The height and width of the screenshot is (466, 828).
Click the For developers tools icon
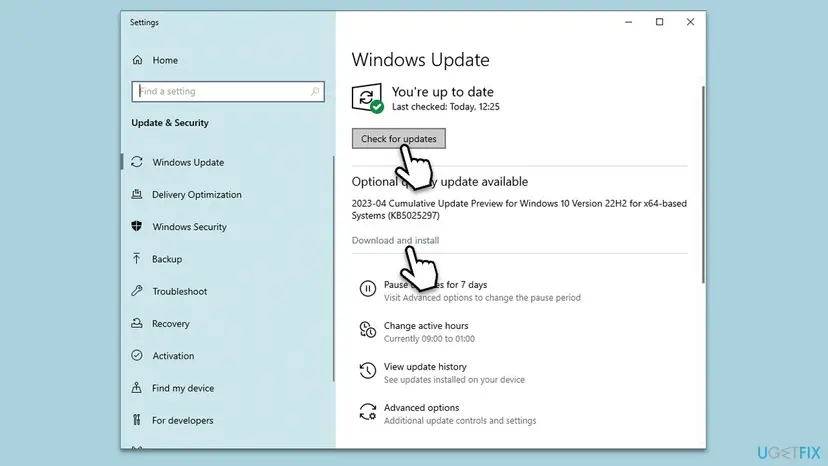(x=137, y=420)
